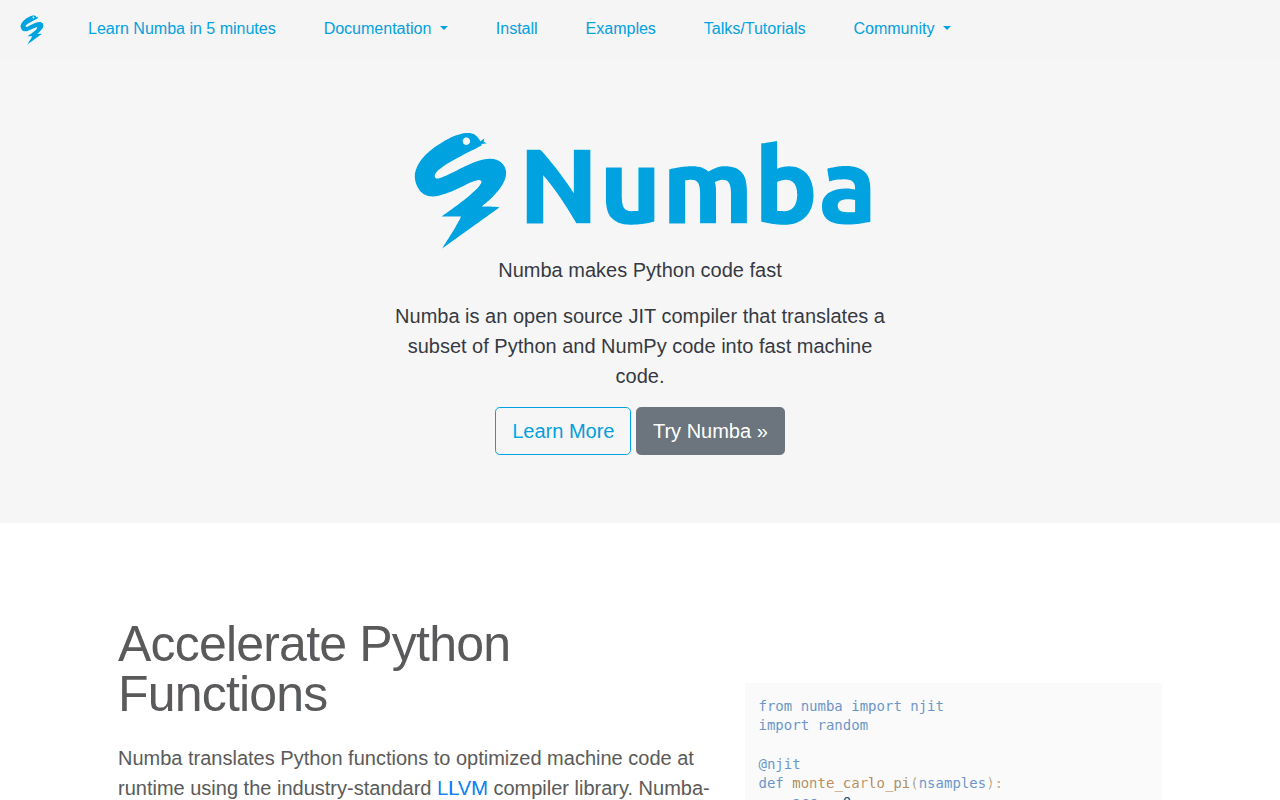Image resolution: width=1280 pixels, height=800 pixels.
Task: Go to the Install page
Action: tap(517, 29)
